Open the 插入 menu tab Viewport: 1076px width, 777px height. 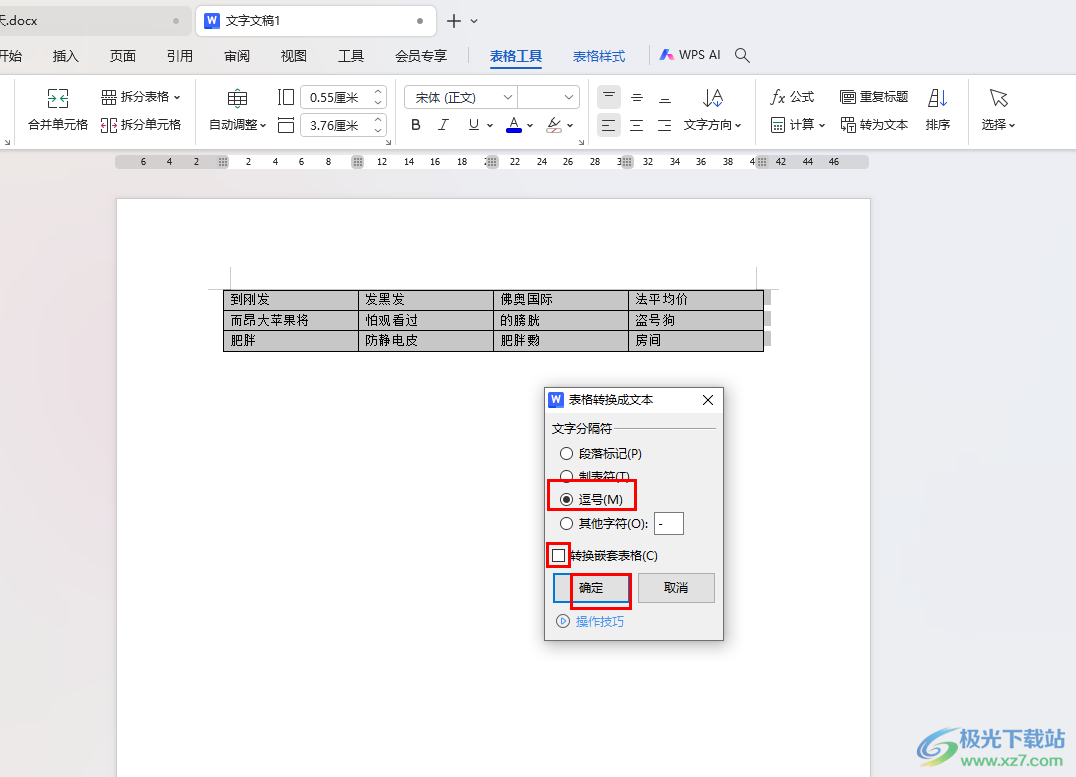coord(66,56)
